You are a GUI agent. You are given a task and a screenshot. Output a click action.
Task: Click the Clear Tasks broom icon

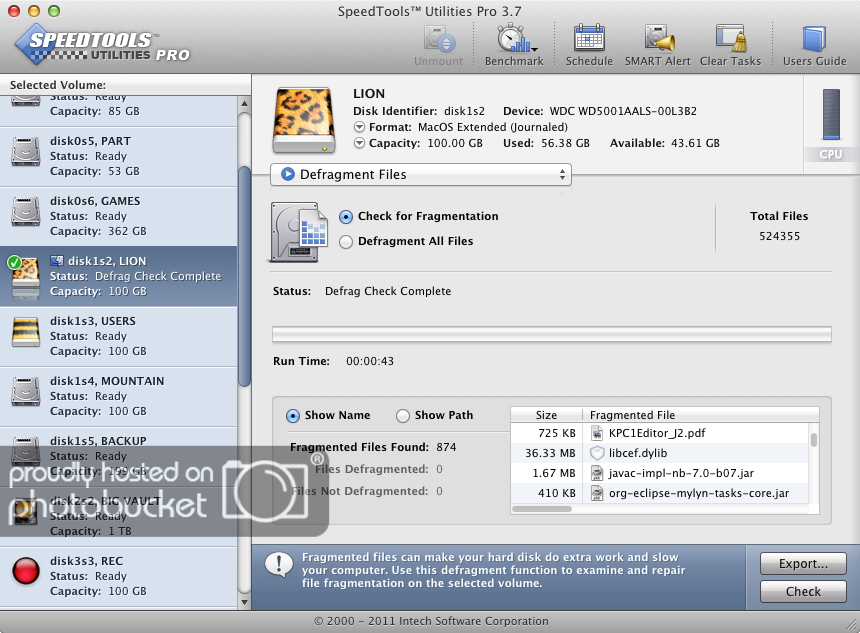[730, 39]
